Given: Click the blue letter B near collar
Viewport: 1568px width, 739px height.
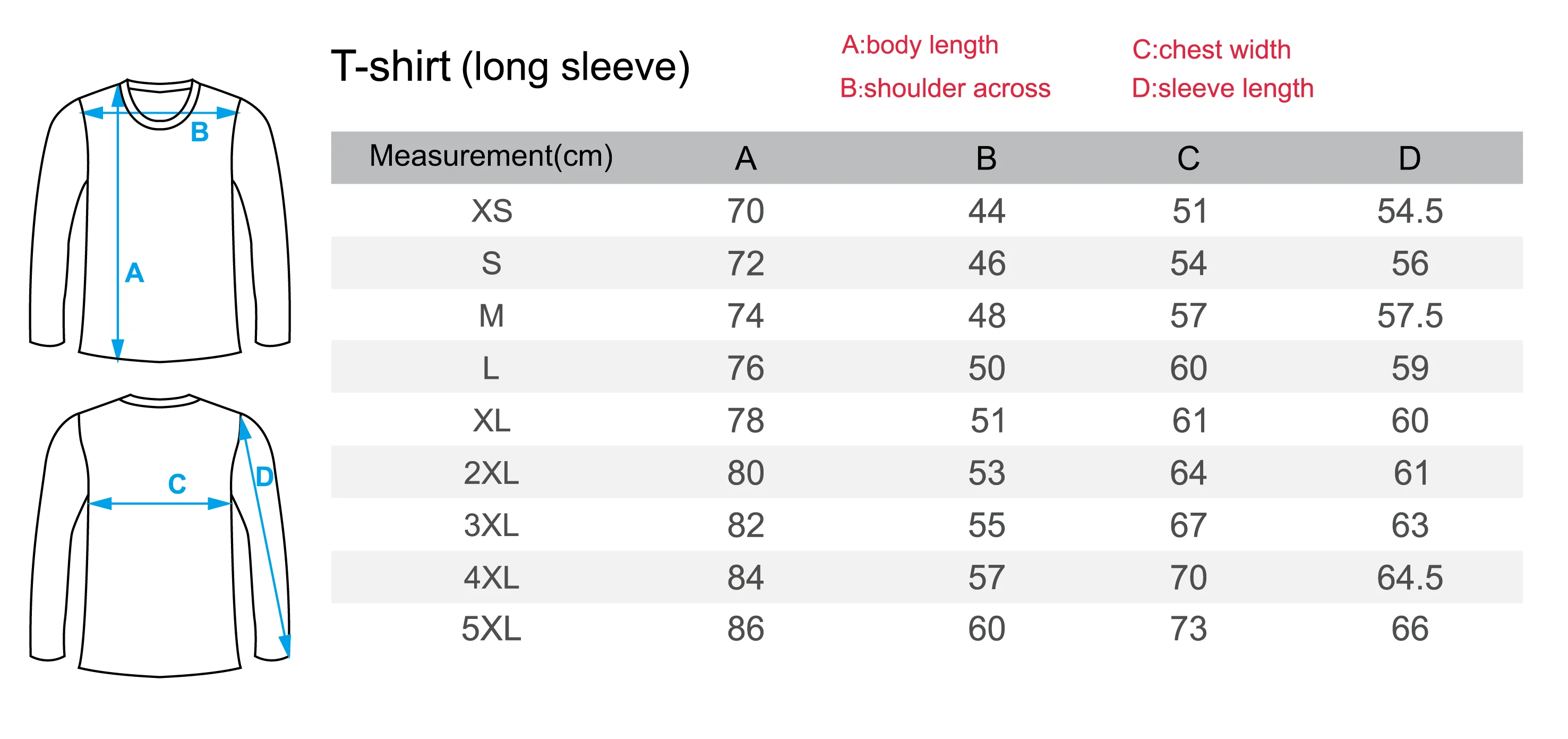Looking at the screenshot, I should click(x=200, y=132).
